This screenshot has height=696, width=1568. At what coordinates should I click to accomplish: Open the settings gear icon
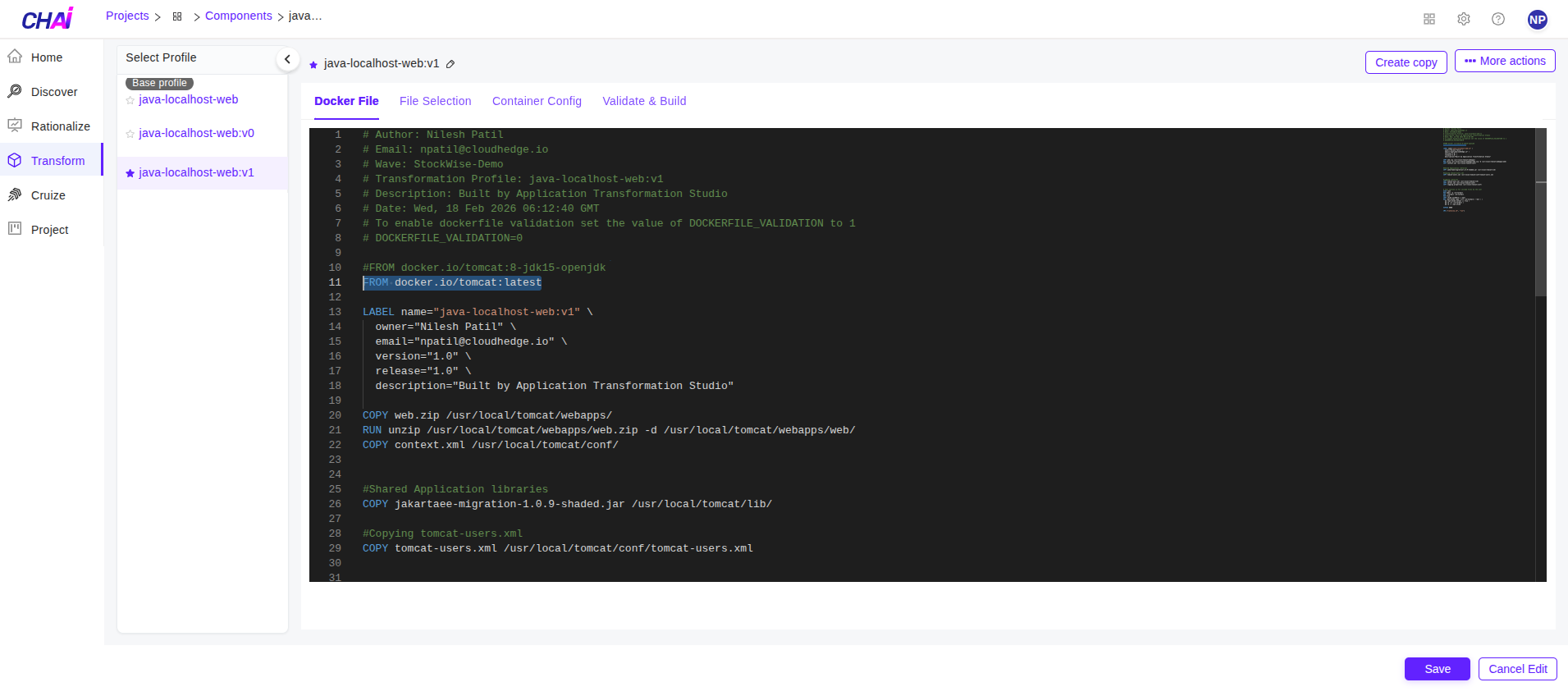pyautogui.click(x=1463, y=19)
